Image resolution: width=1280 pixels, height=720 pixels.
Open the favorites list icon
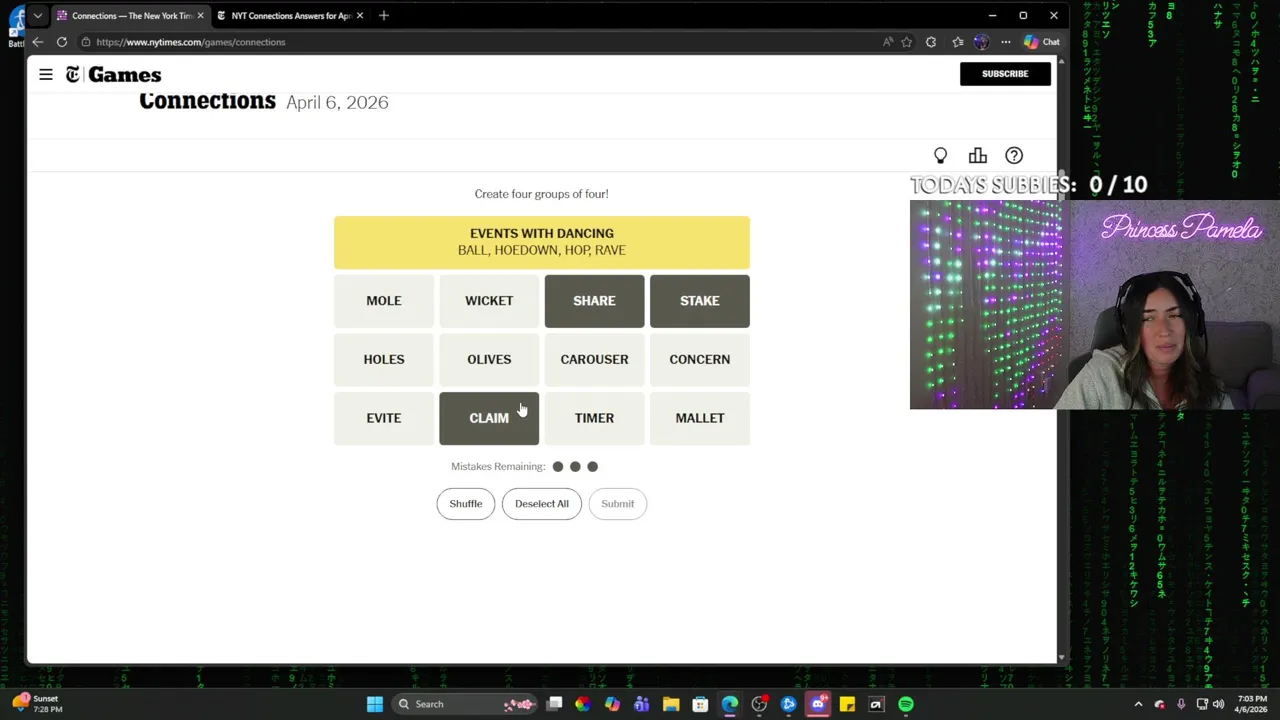(957, 42)
